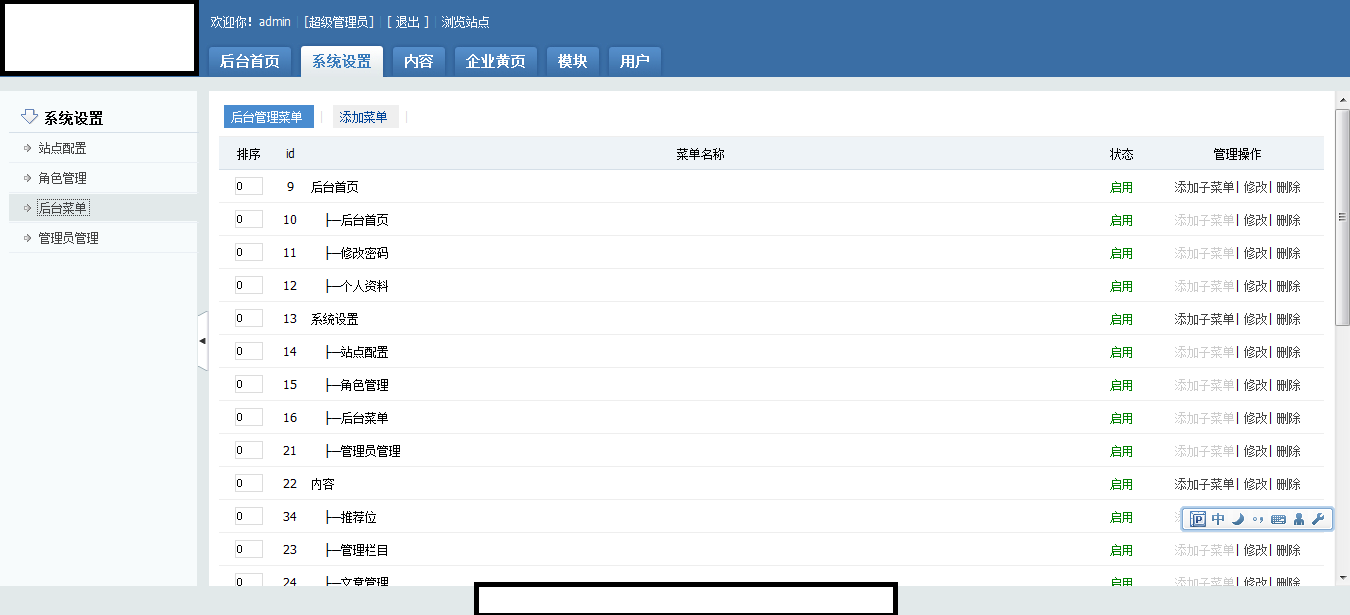The width and height of the screenshot is (1350, 615).
Task: Open IME settings wrench icon
Action: point(1318,519)
